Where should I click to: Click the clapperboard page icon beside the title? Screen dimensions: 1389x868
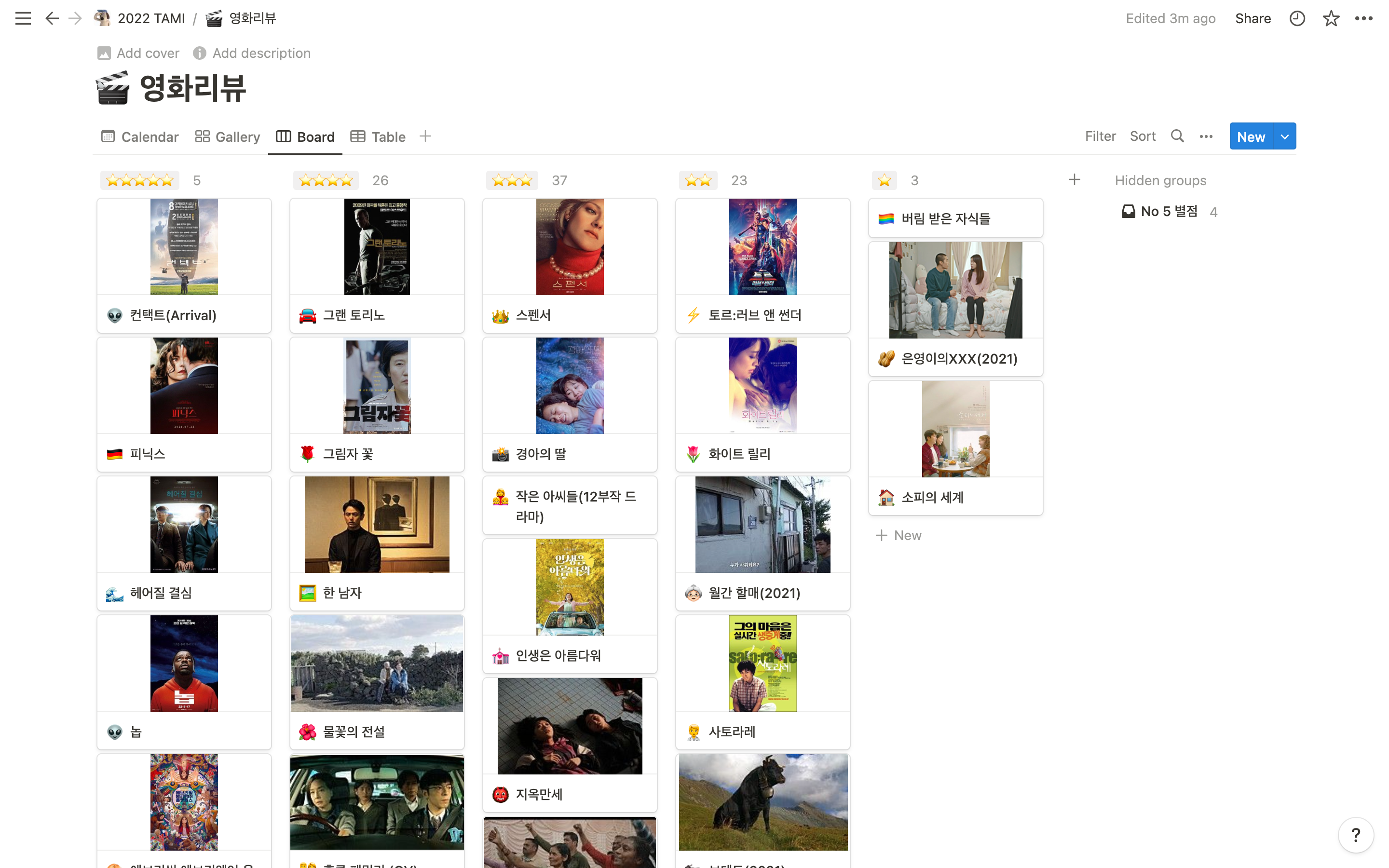click(x=112, y=88)
